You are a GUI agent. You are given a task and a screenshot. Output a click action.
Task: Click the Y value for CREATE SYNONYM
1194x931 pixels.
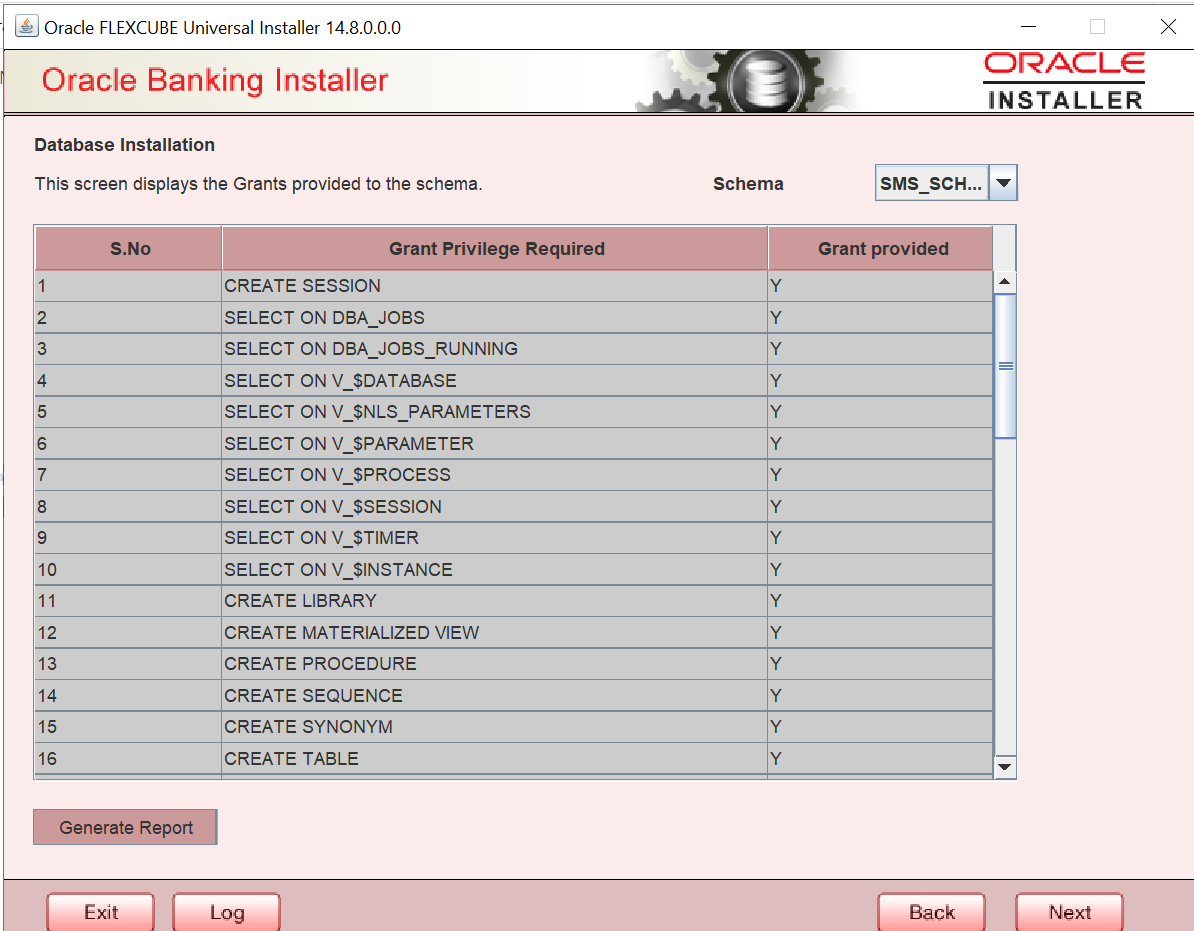tap(880, 727)
